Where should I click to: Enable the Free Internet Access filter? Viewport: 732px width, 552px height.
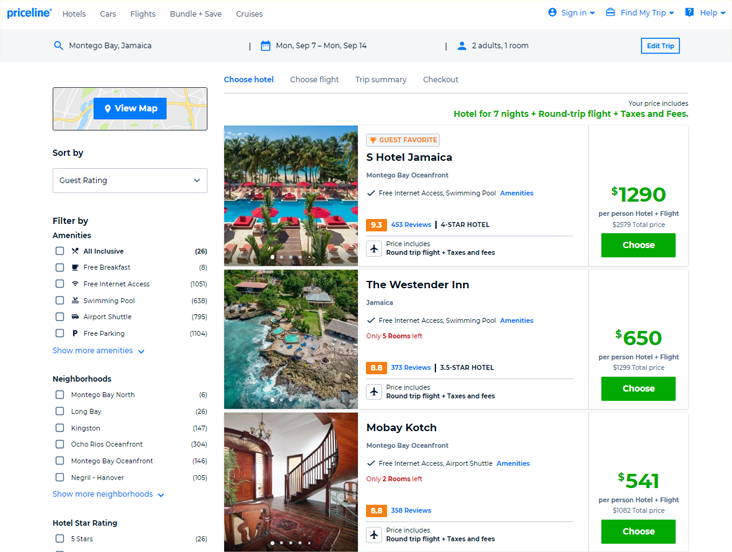tap(60, 284)
